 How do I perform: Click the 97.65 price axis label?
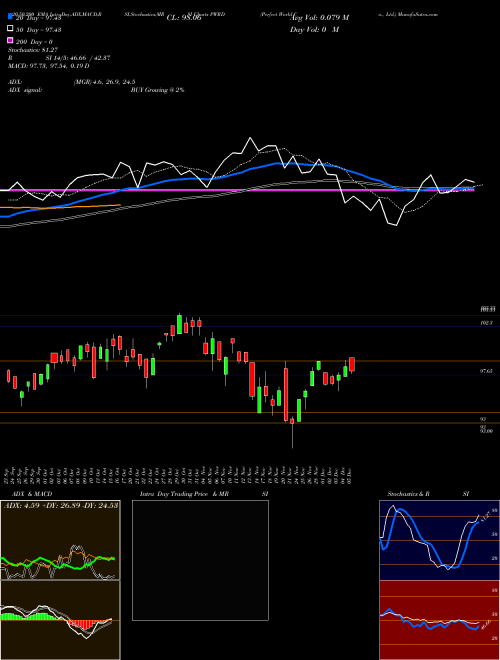click(487, 371)
